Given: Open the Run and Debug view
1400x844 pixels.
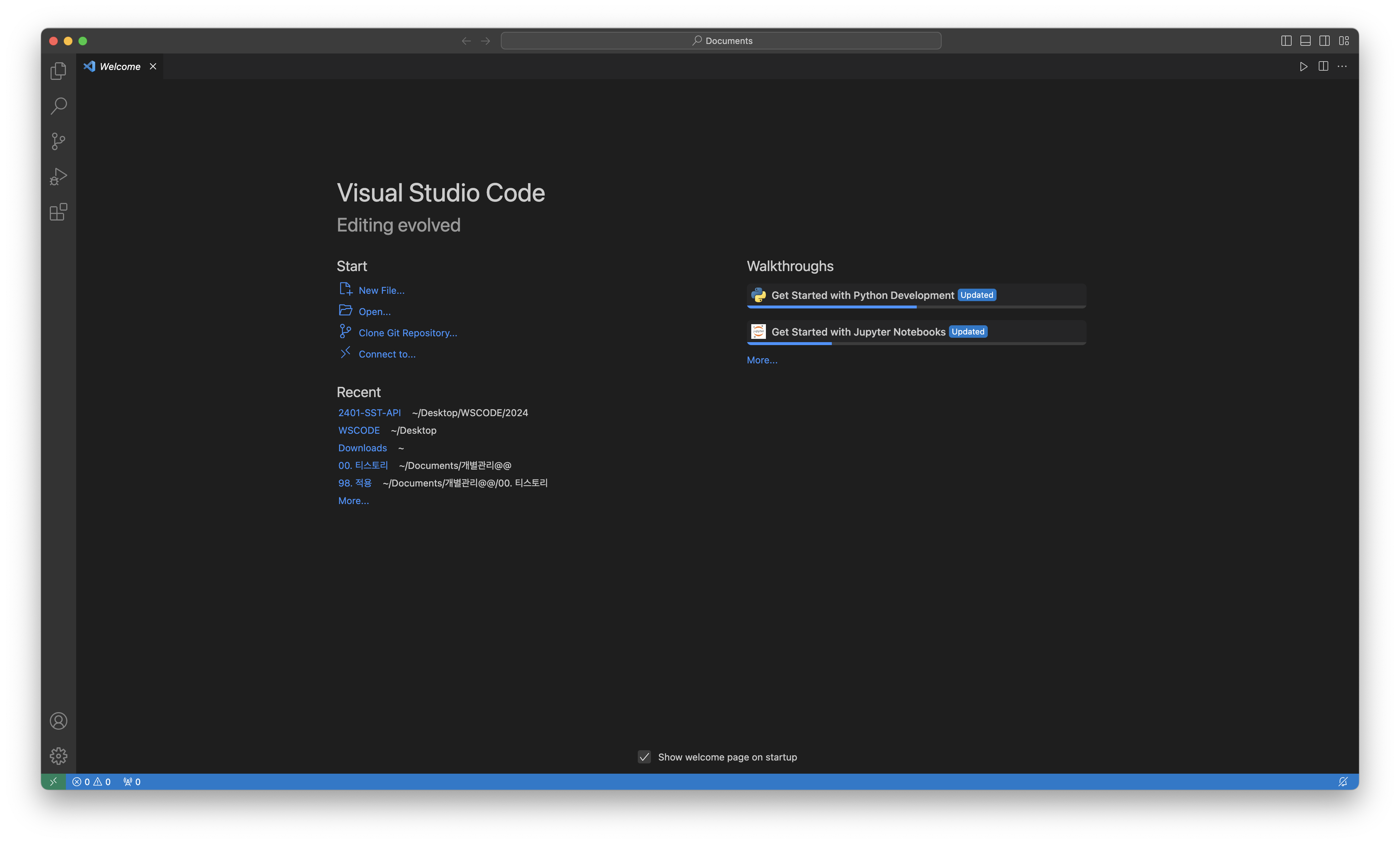Looking at the screenshot, I should click(58, 177).
